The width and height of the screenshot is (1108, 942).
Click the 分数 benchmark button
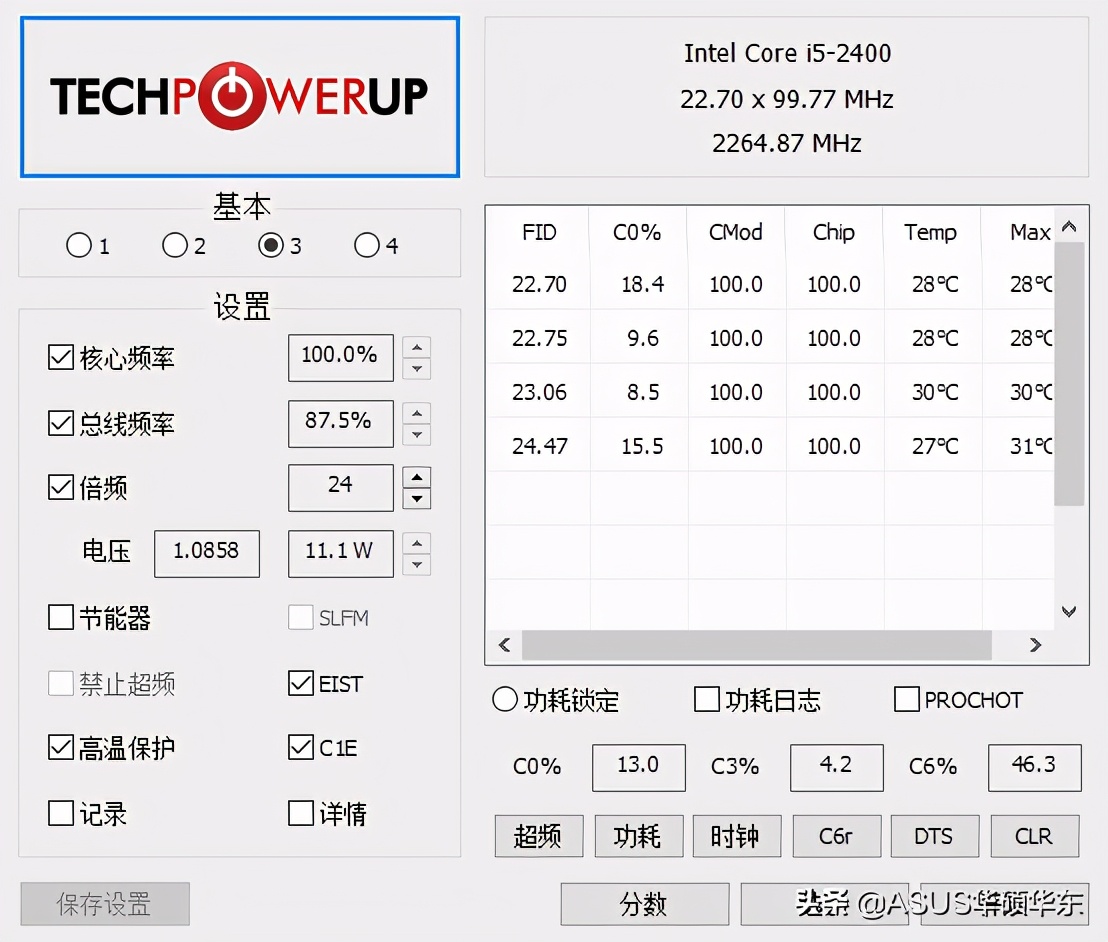644,904
